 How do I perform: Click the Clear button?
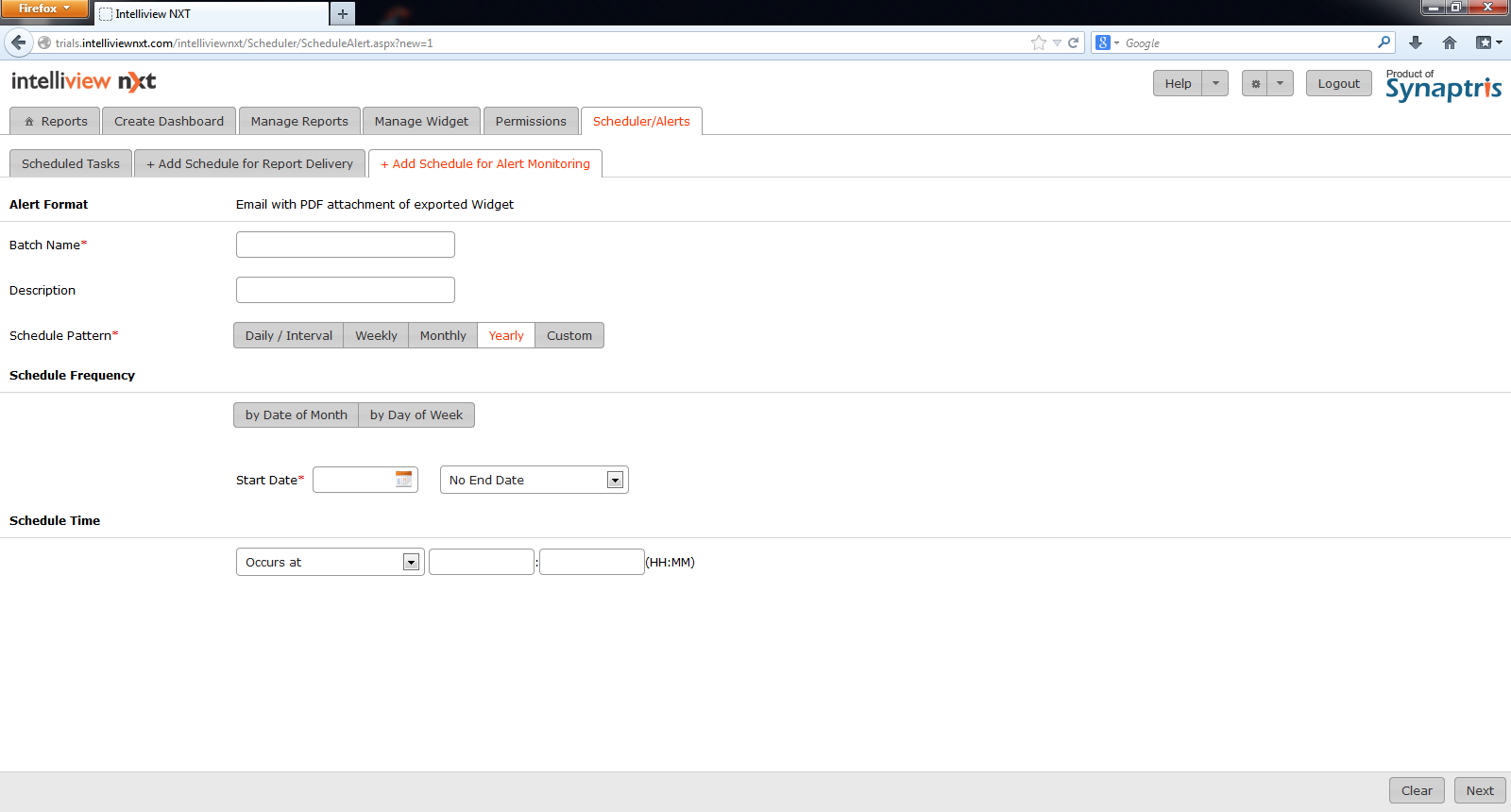1417,790
